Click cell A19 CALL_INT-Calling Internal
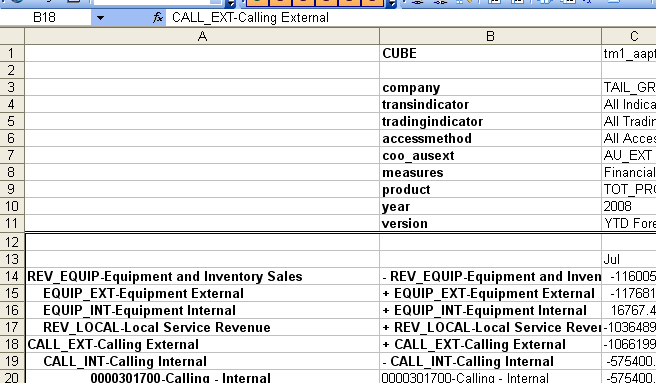Screen dimensions: 656x383 point(202,361)
